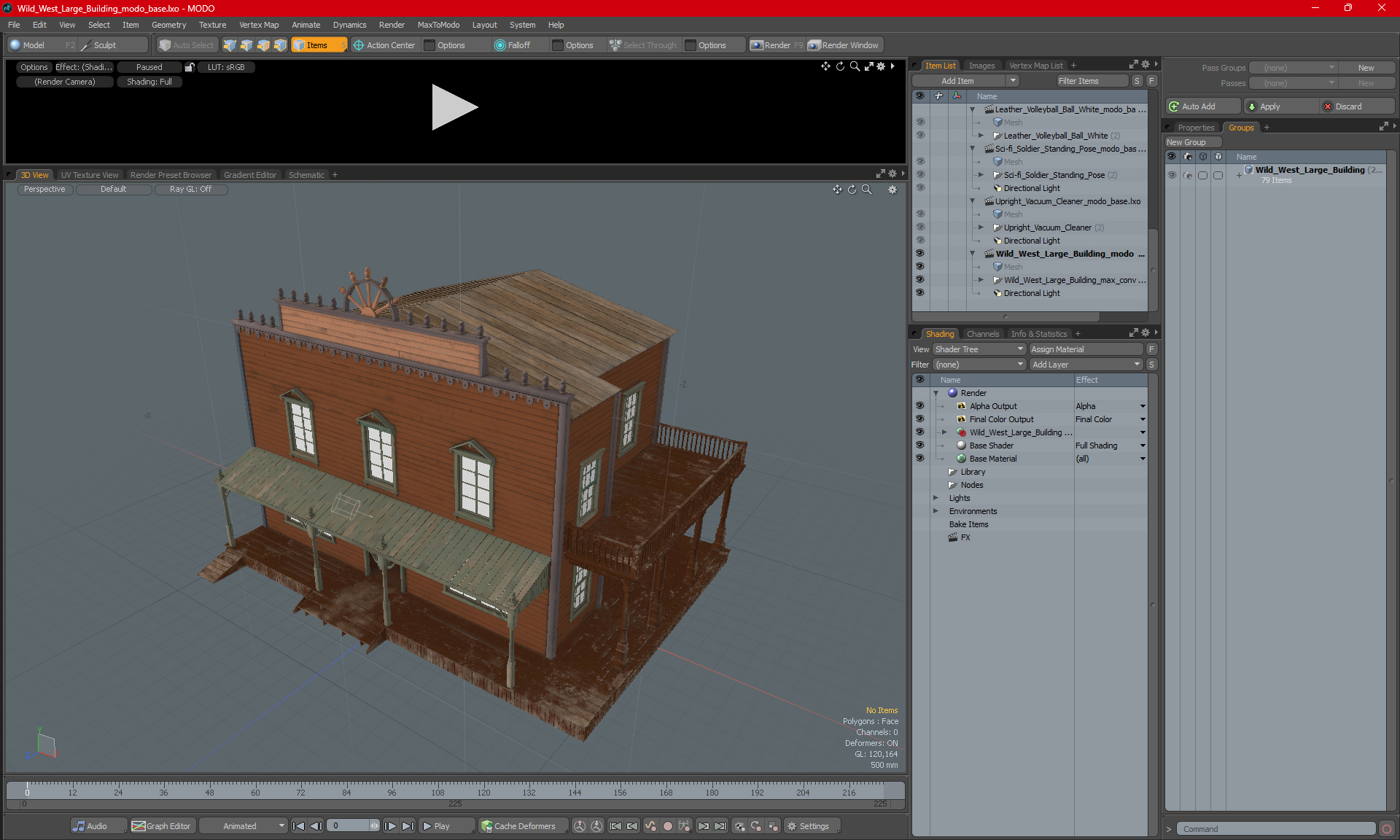Screen dimensions: 1400x840
Task: Select the Model layout button
Action: tap(34, 45)
